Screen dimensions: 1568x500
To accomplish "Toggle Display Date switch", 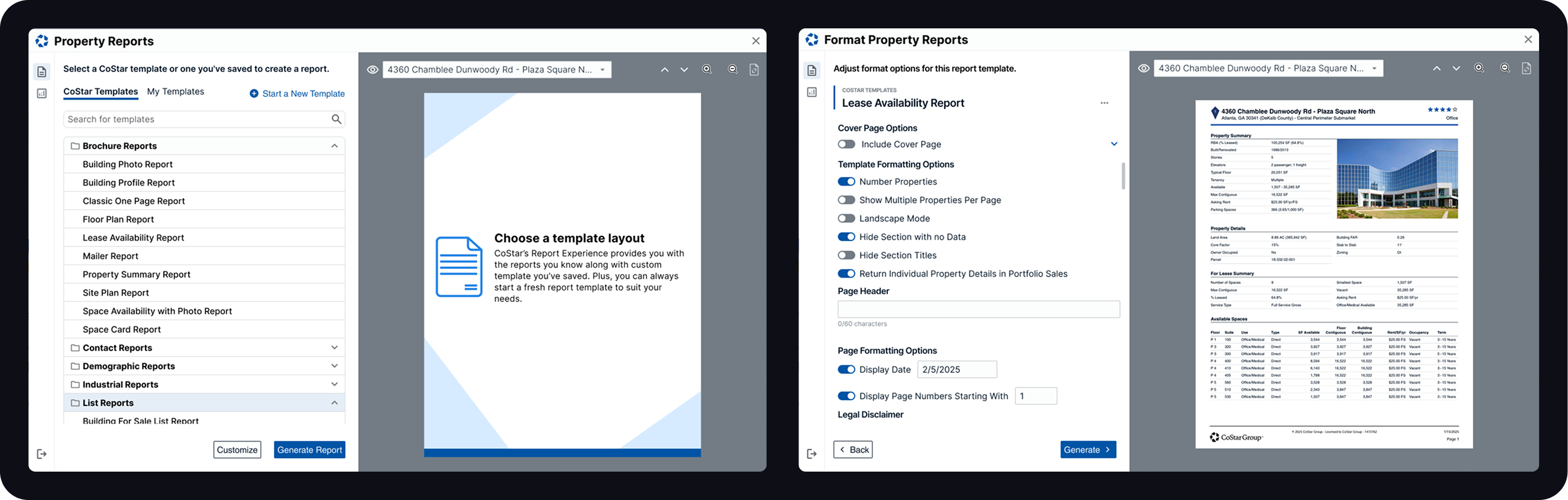I will pyautogui.click(x=846, y=369).
